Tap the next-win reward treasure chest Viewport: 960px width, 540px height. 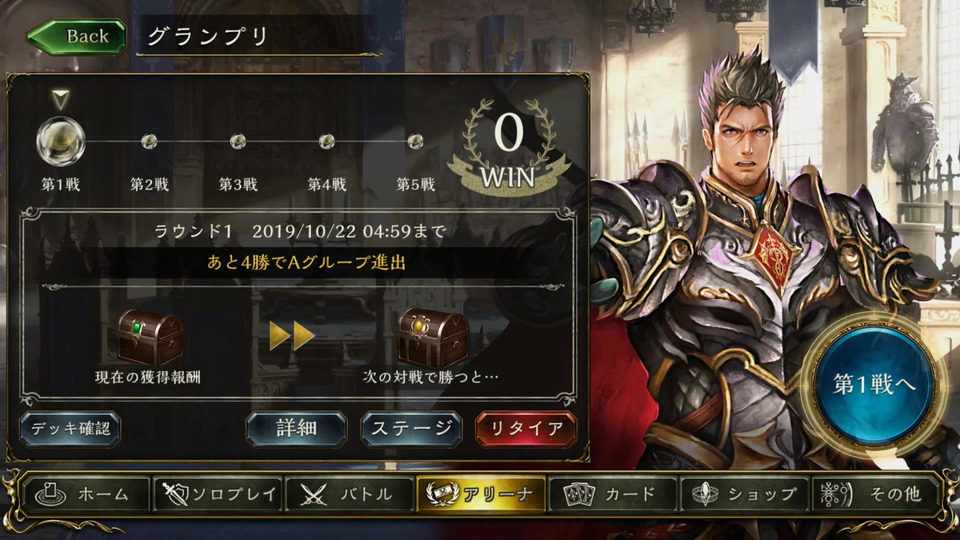[x=433, y=337]
